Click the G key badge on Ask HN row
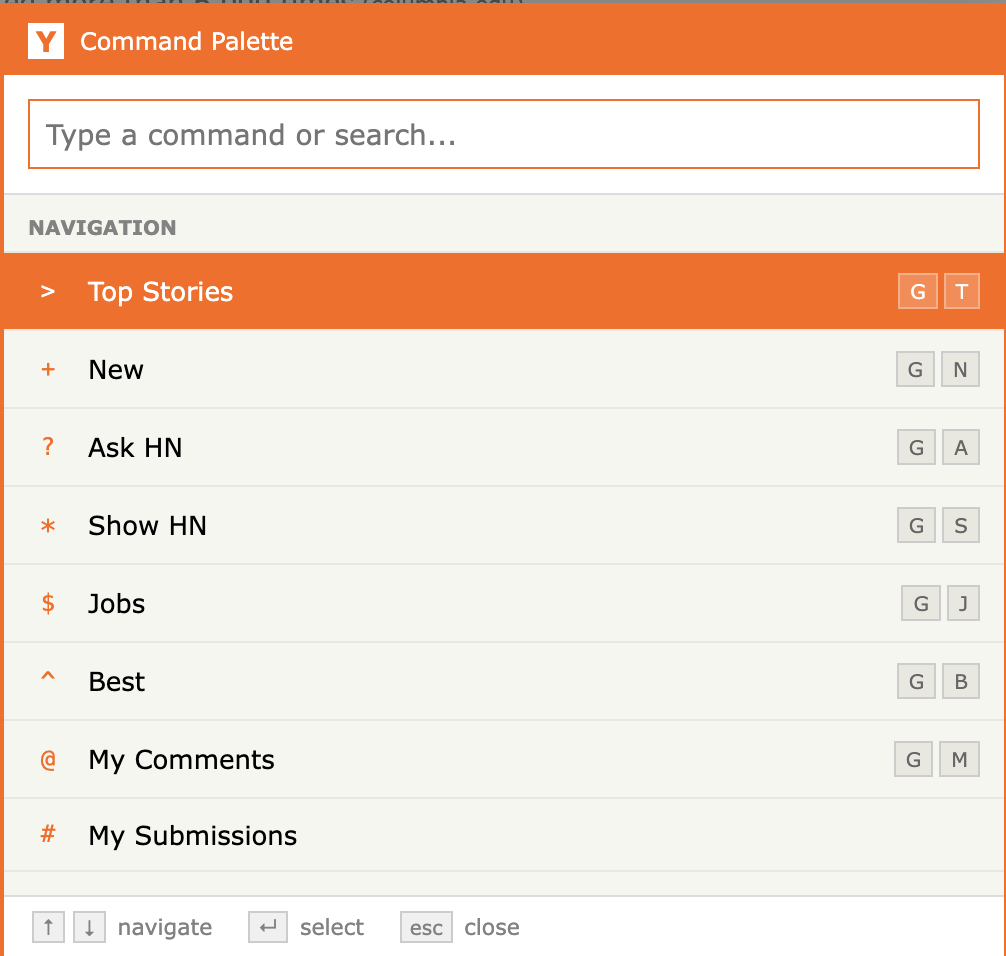 pos(917,447)
